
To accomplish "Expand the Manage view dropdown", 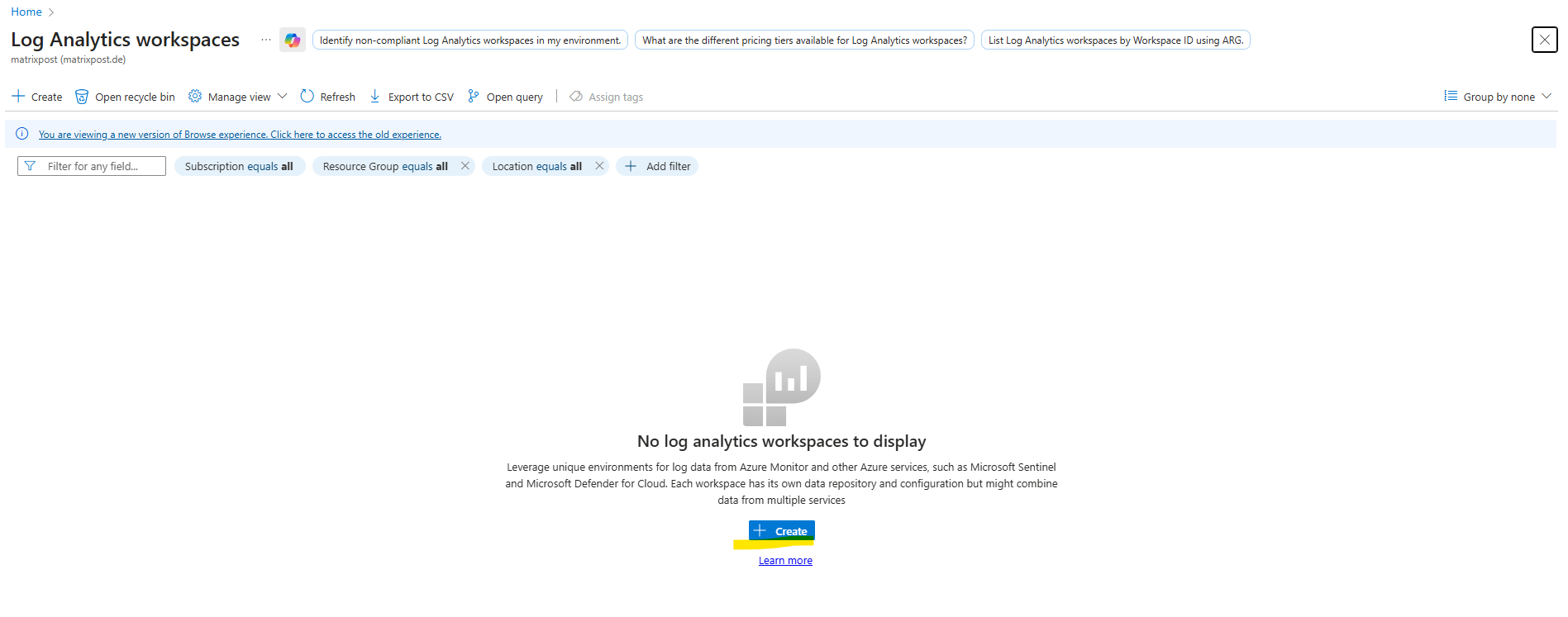I will (x=238, y=97).
